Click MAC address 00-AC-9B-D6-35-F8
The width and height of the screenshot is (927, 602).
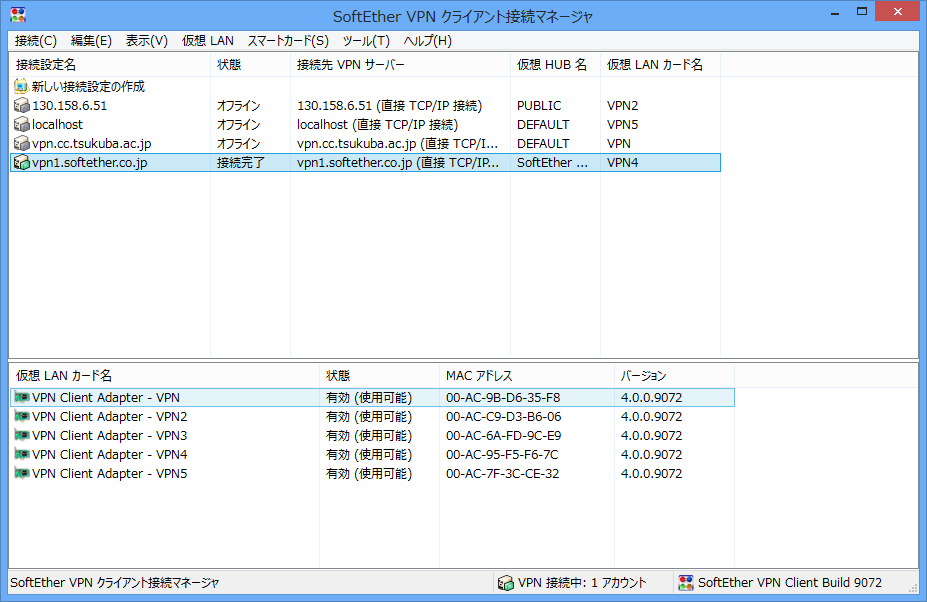pyautogui.click(x=503, y=397)
